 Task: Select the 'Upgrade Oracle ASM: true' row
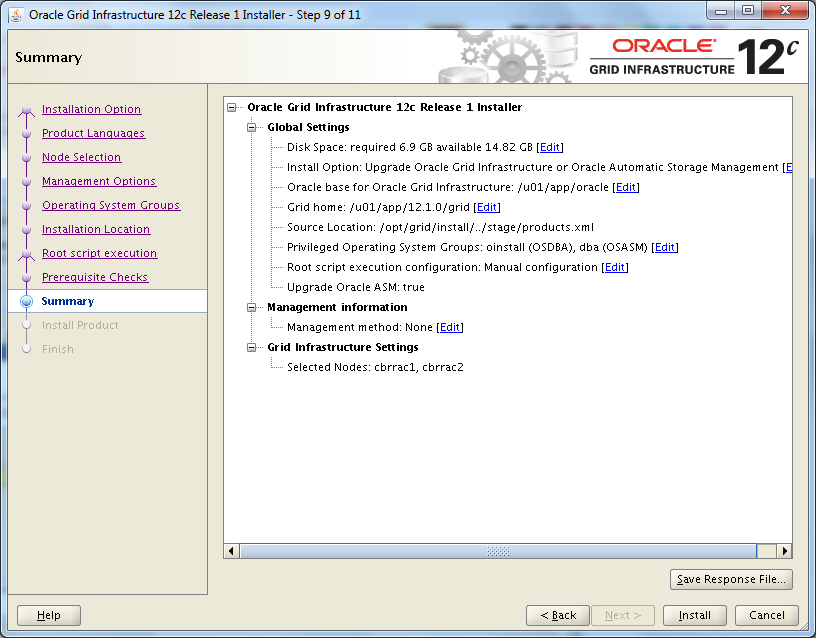pos(356,287)
